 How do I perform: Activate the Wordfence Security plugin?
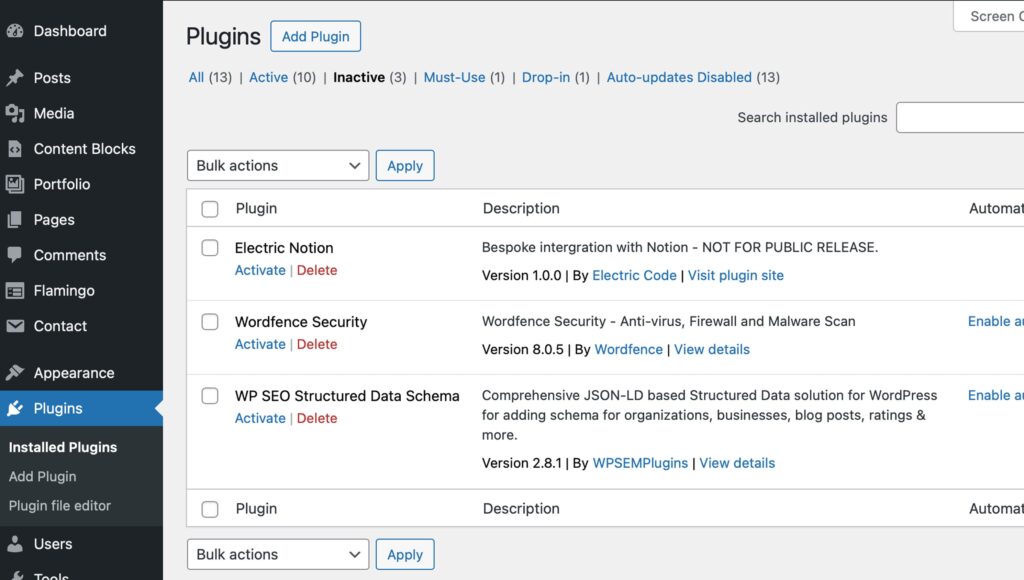pos(260,344)
